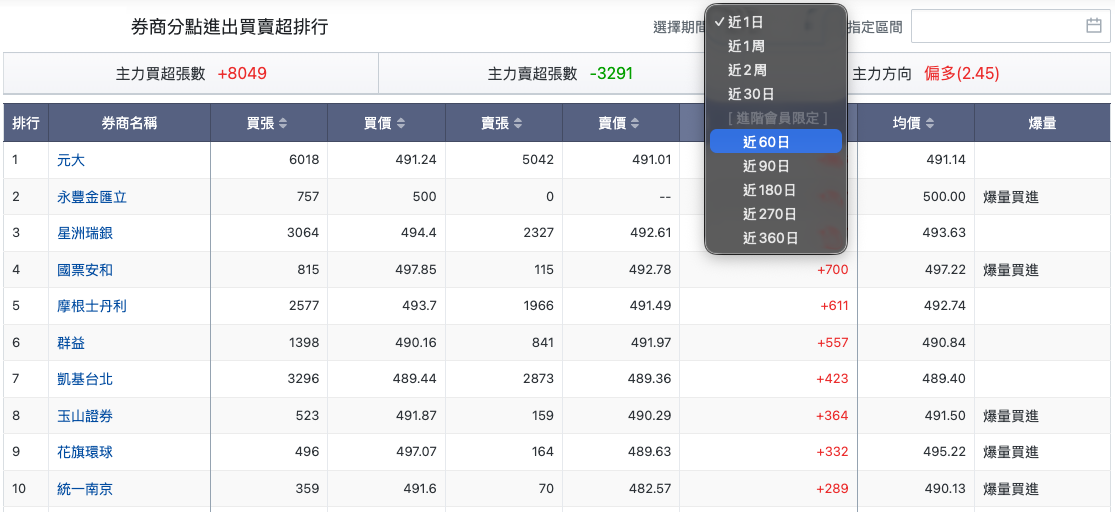Click the 主力買超張數 +8049 value
The width and height of the screenshot is (1115, 512).
(242, 73)
